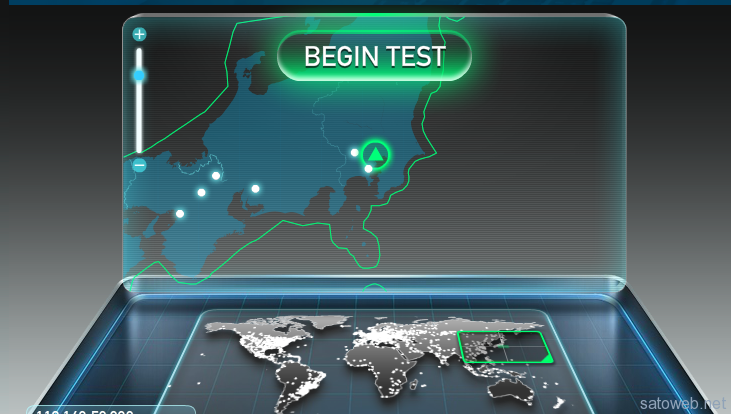Open the satoweb.net watermark link
This screenshot has height=414, width=731.
click(683, 404)
